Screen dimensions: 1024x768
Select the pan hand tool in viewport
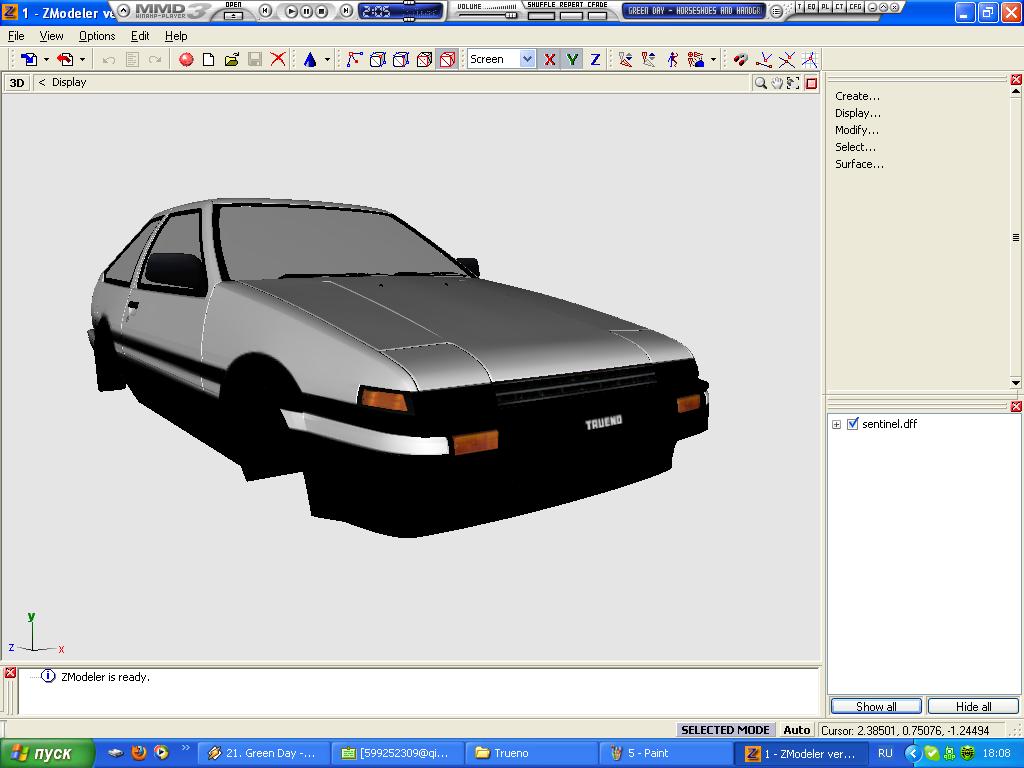(777, 83)
